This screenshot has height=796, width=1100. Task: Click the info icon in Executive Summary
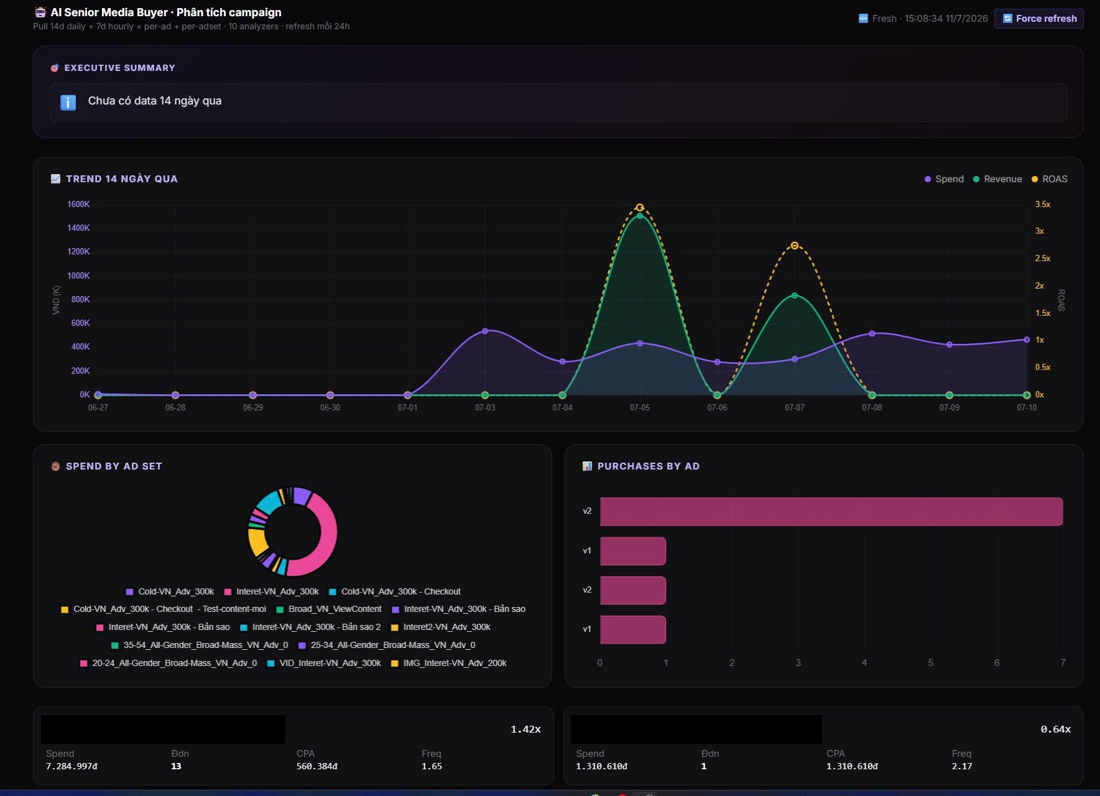tap(68, 102)
